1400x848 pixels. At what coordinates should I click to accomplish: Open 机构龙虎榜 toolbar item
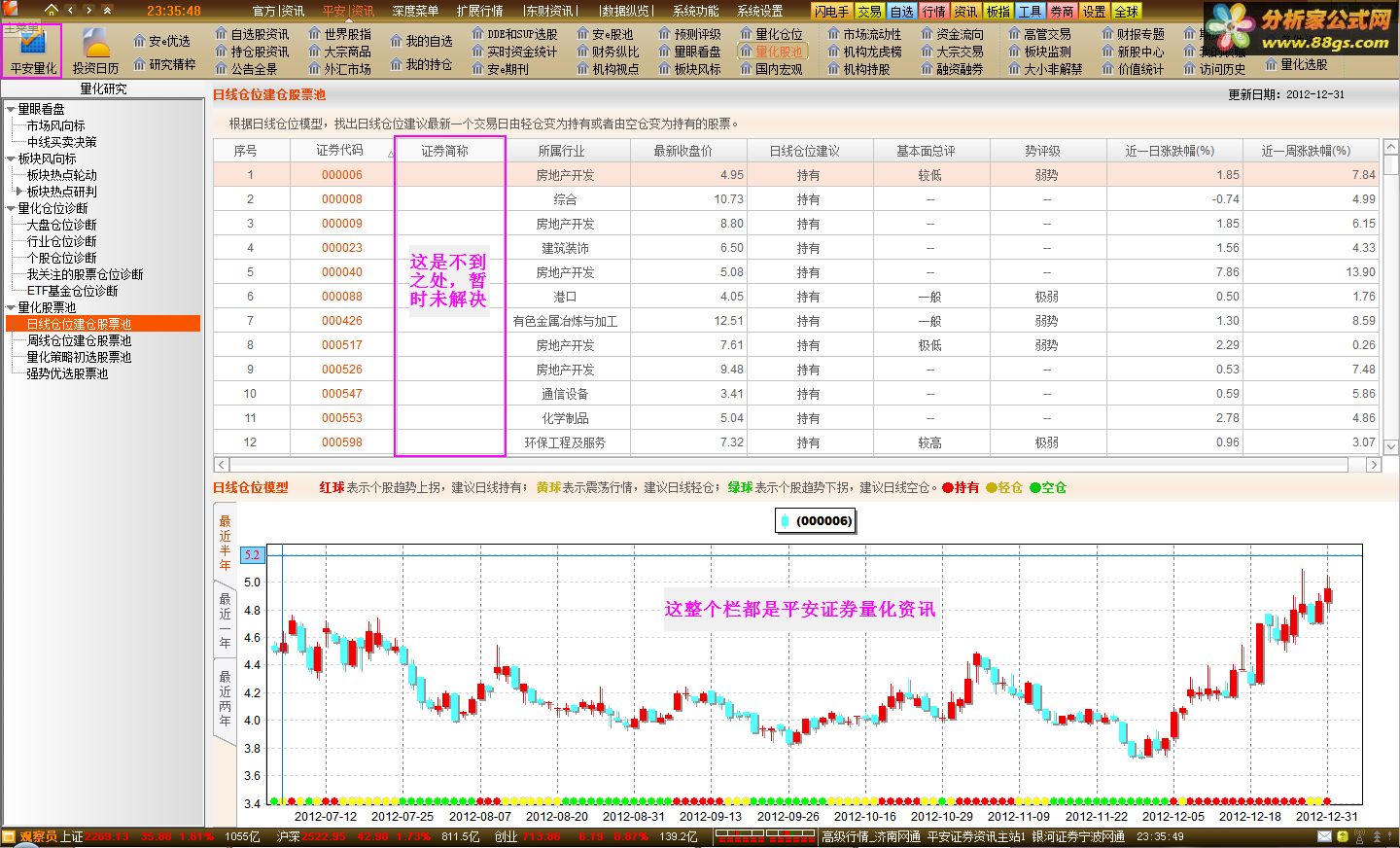coord(864,52)
